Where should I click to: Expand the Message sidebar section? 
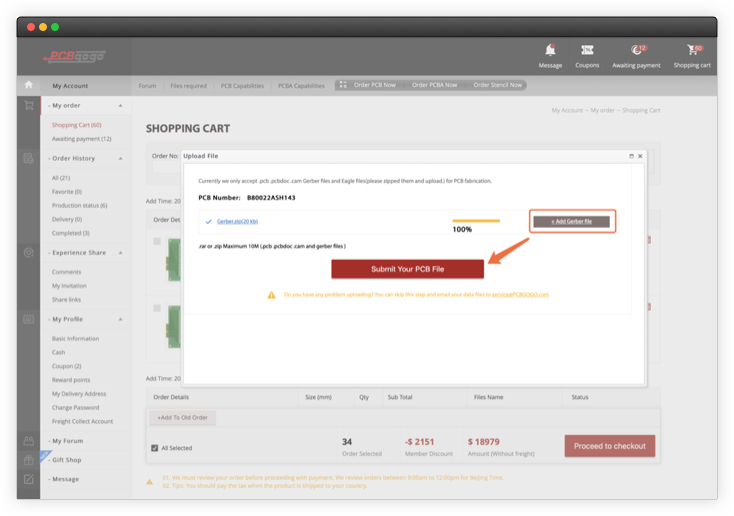65,479
